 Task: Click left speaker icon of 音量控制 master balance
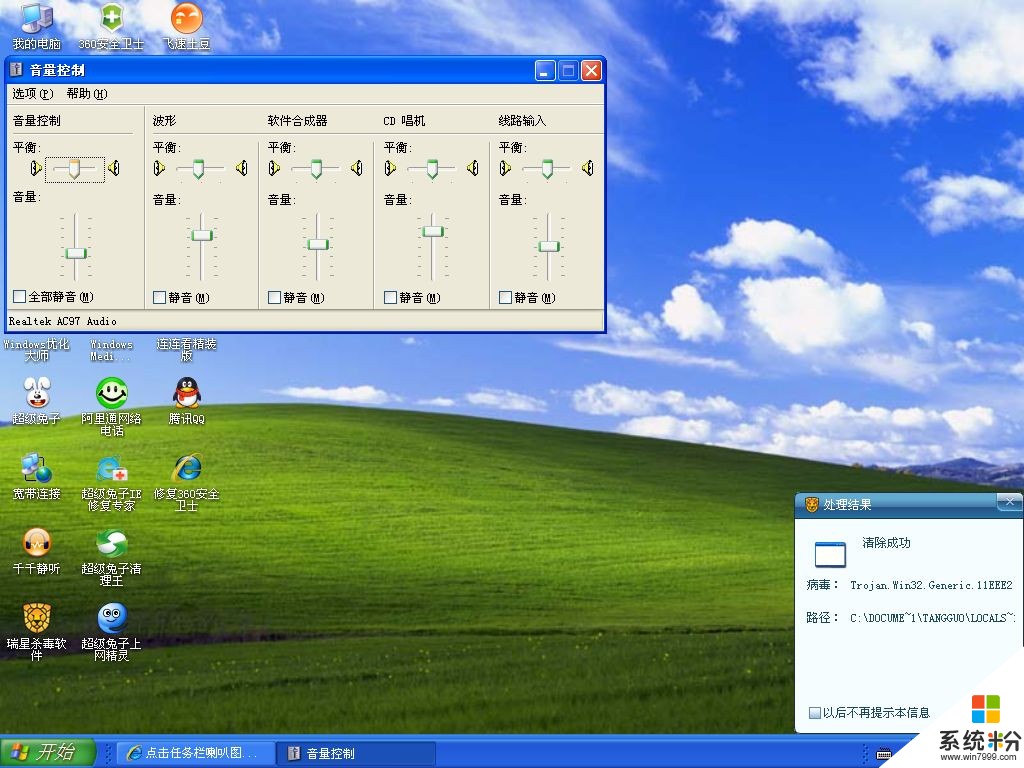[36, 168]
